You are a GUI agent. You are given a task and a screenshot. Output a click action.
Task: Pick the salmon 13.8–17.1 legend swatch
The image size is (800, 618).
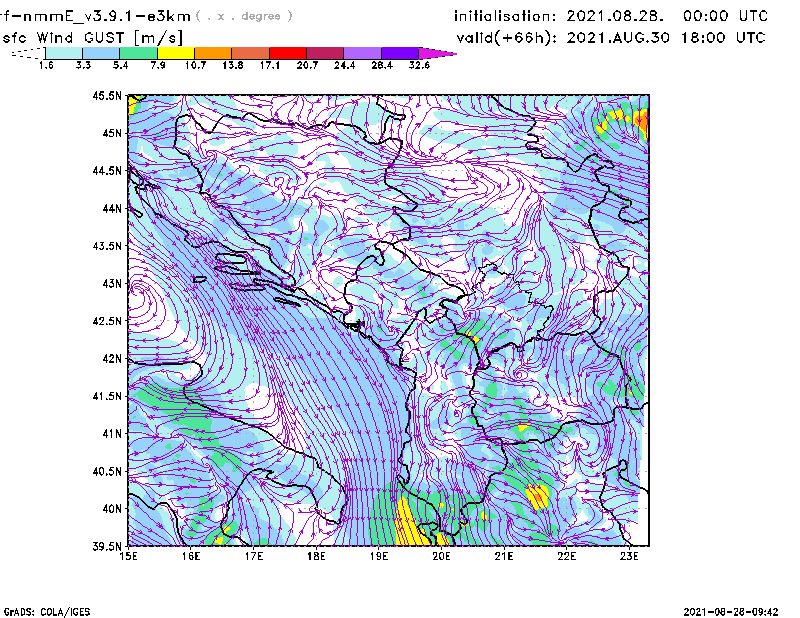click(251, 53)
